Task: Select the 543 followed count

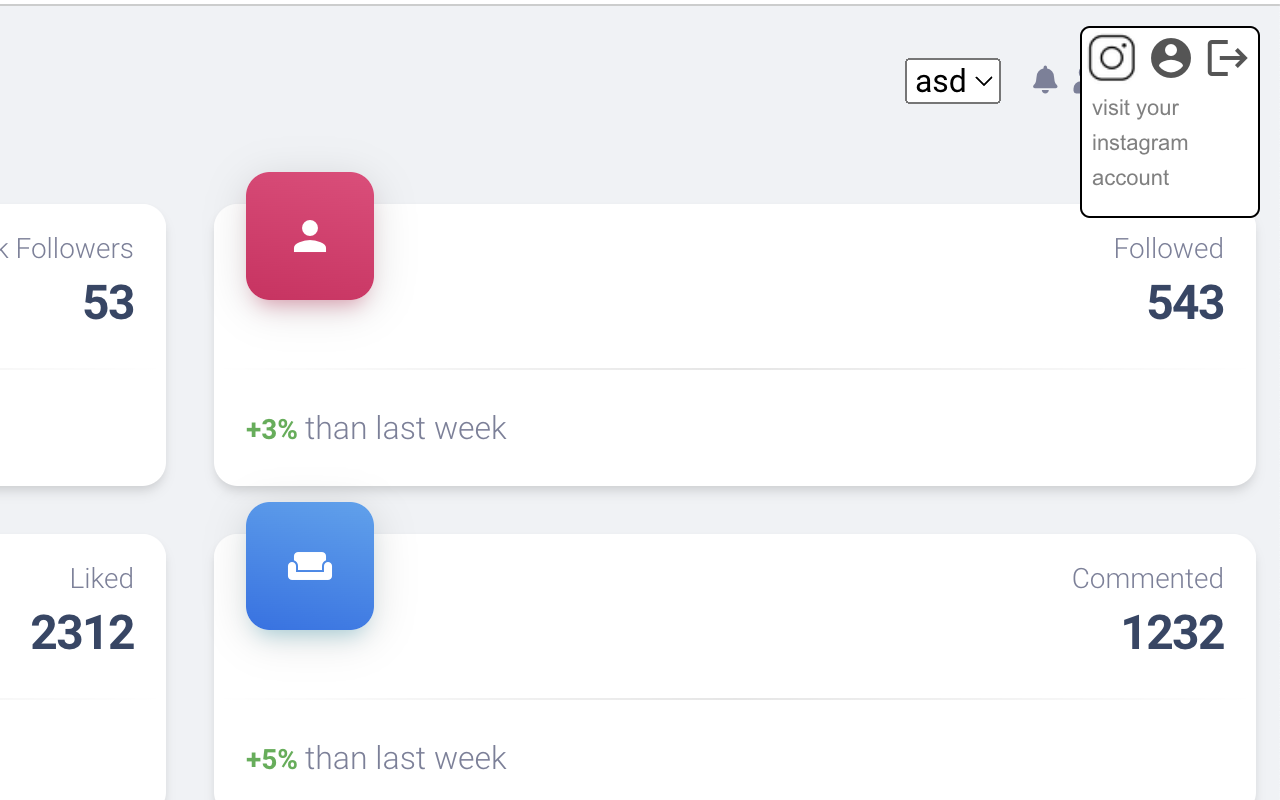Action: coord(1185,303)
